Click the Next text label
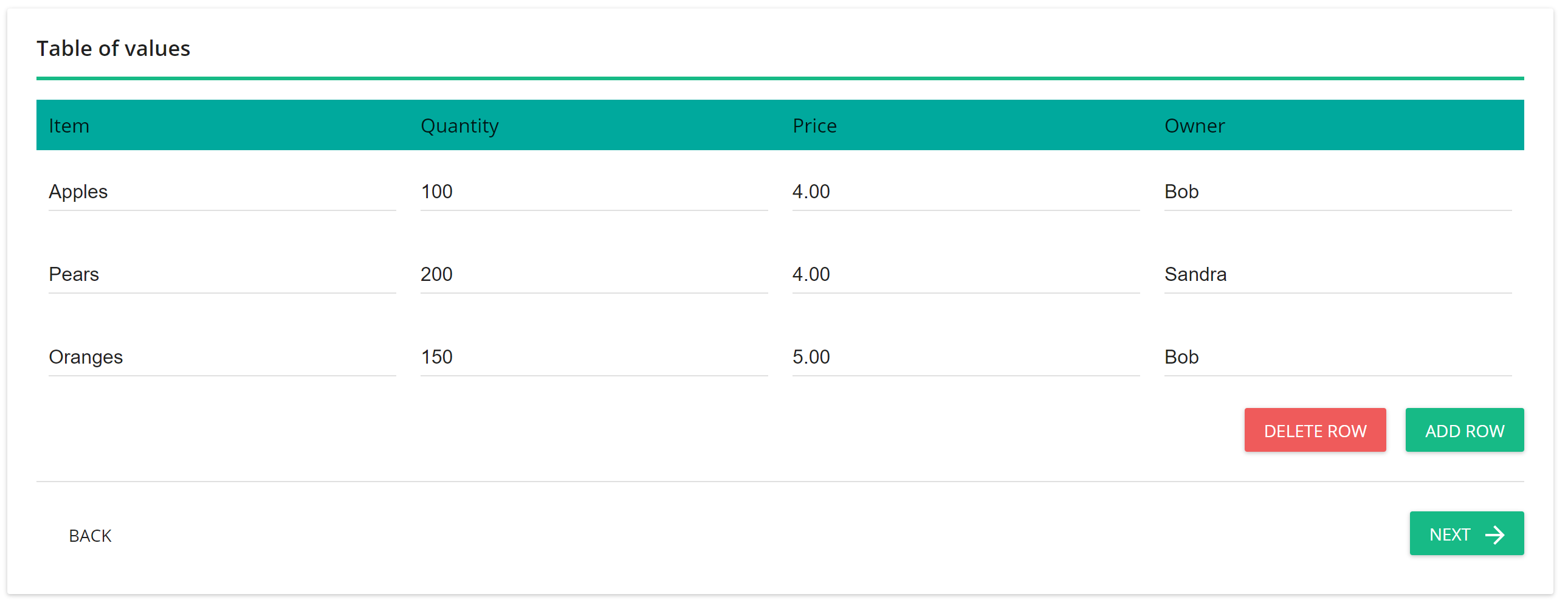Screen dimensions: 1568x605 1449,535
